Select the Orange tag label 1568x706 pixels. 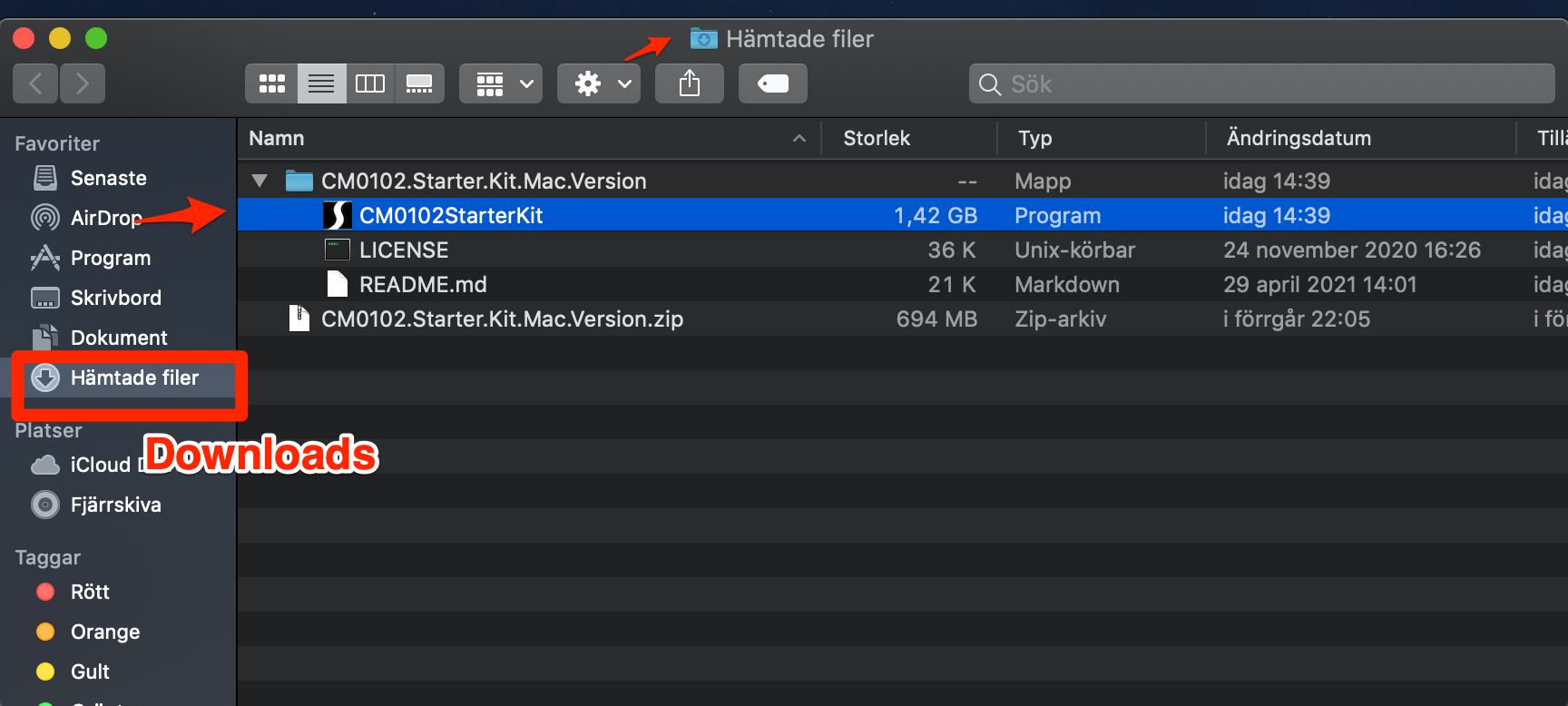tap(105, 632)
